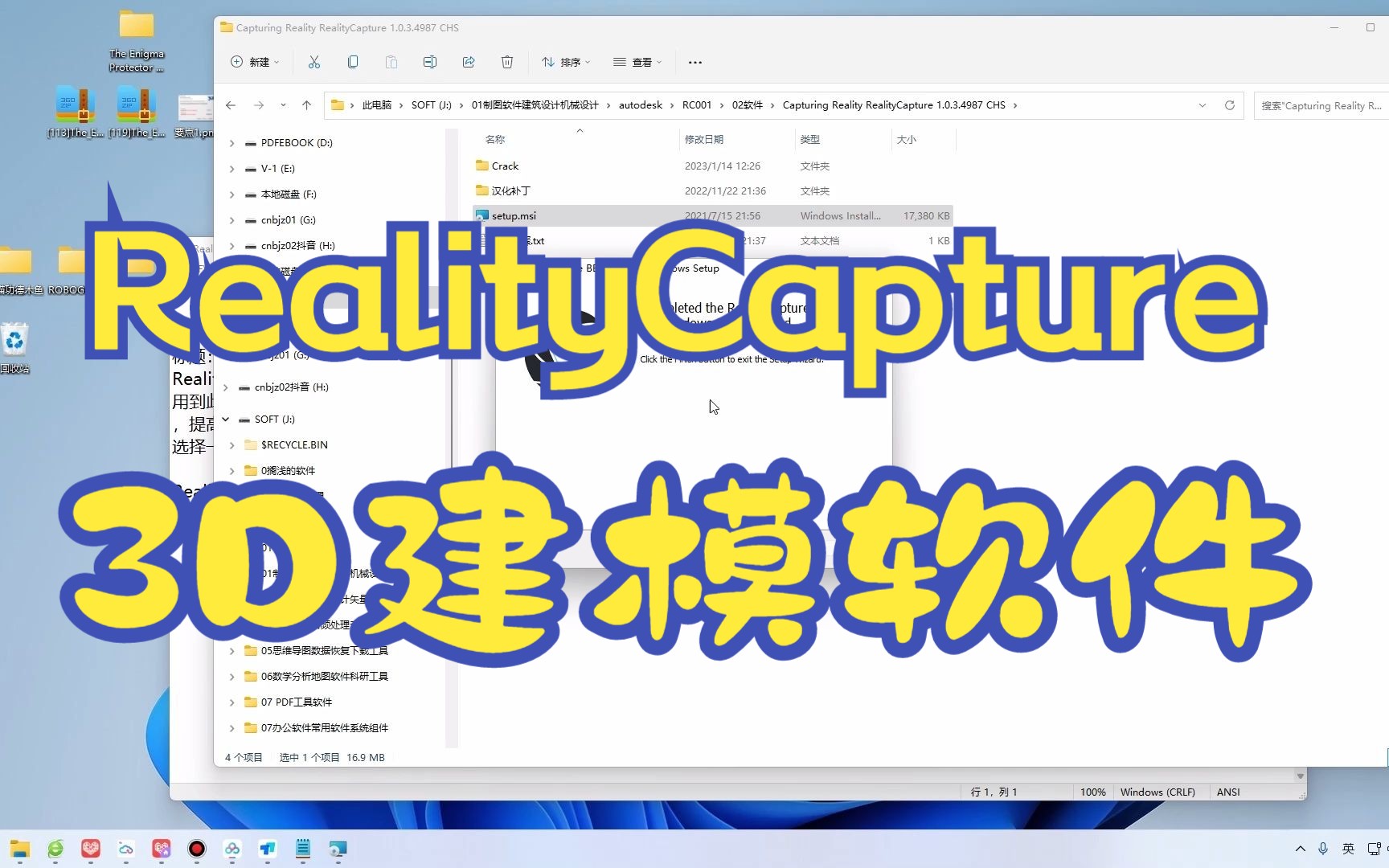1389x868 pixels.
Task: Collapse the SOFT (J:) drive node
Action: 226,420
